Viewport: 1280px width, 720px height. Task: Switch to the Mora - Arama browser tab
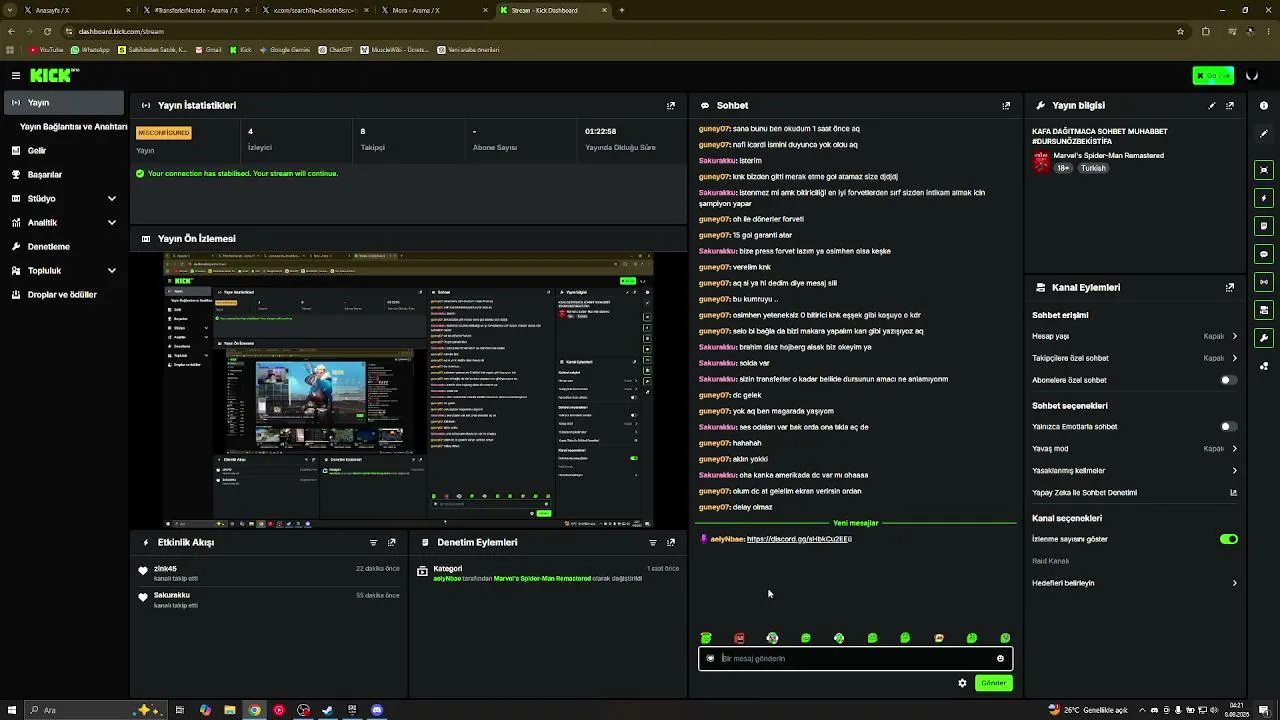[x=437, y=10]
